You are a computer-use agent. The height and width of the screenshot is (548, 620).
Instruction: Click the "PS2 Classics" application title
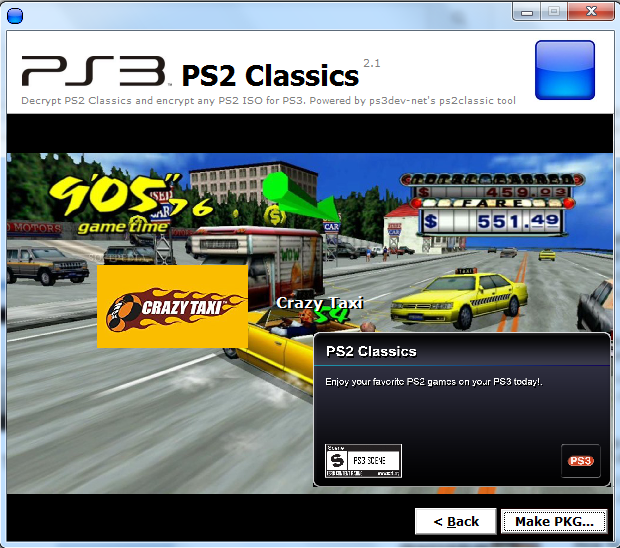[x=270, y=76]
